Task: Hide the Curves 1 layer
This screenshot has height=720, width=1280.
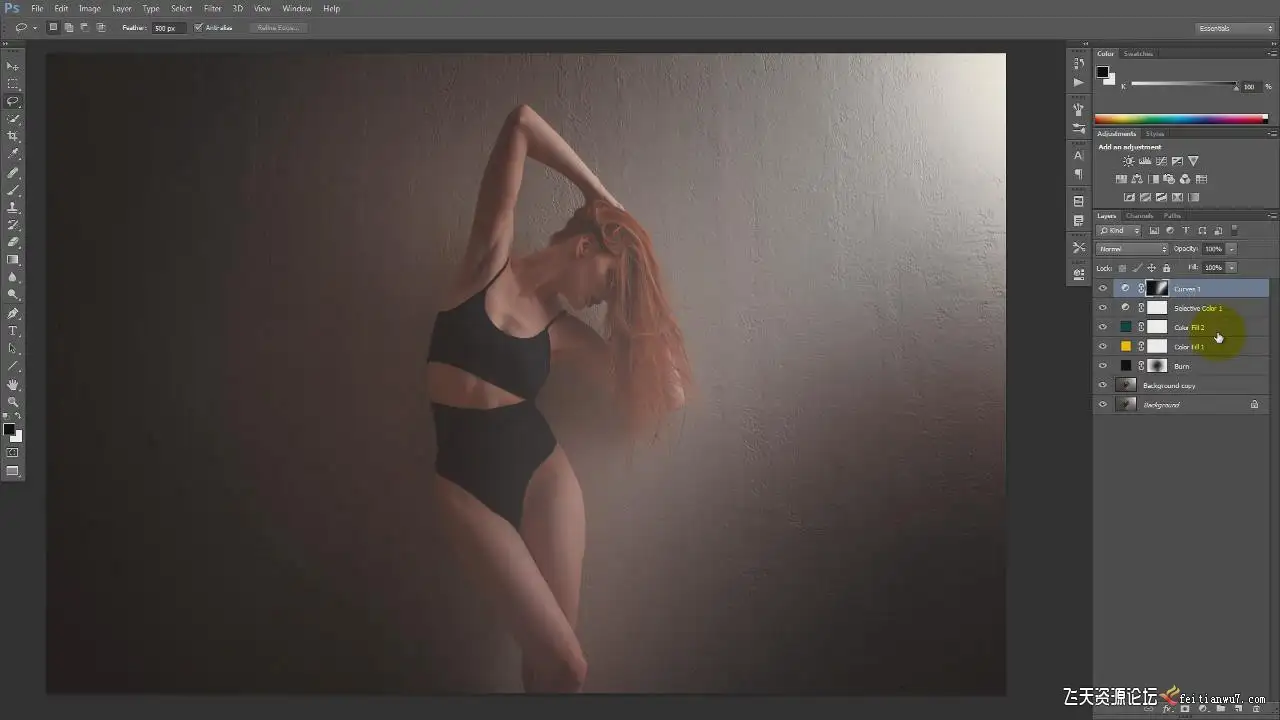Action: [x=1103, y=289]
